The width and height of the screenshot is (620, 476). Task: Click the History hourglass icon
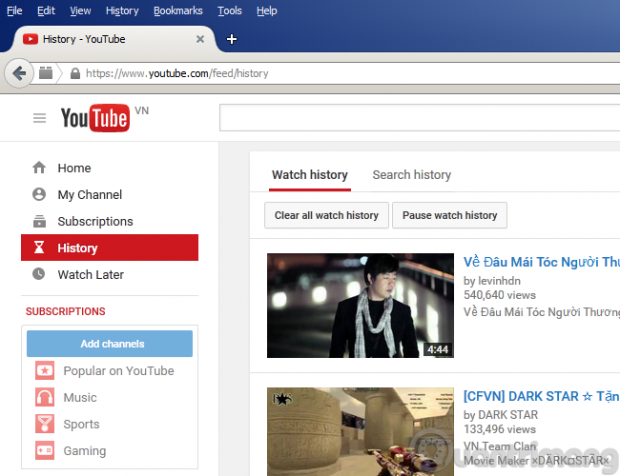tap(39, 247)
